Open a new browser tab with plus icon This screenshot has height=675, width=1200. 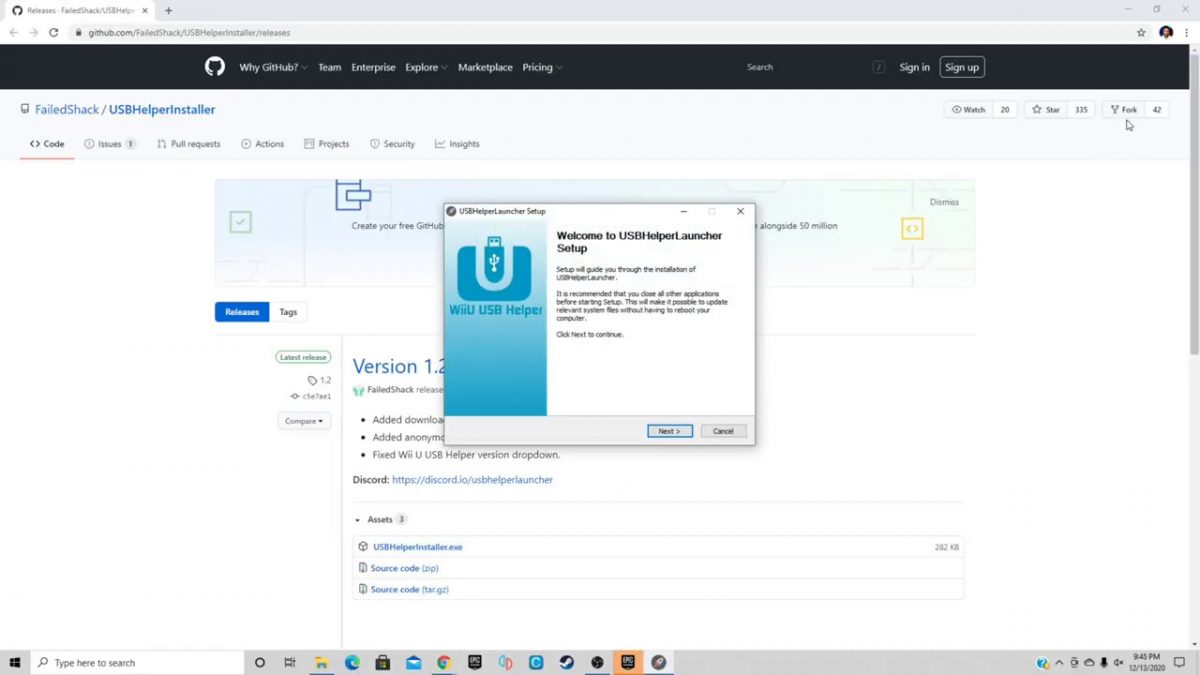pos(168,10)
